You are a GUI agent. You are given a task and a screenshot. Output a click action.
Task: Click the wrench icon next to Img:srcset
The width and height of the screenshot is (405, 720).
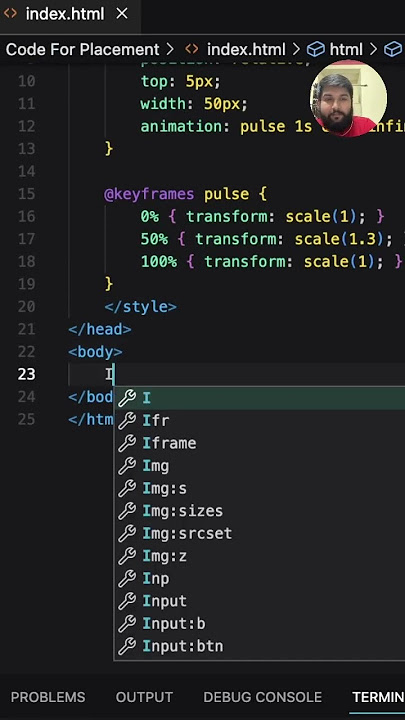click(127, 533)
